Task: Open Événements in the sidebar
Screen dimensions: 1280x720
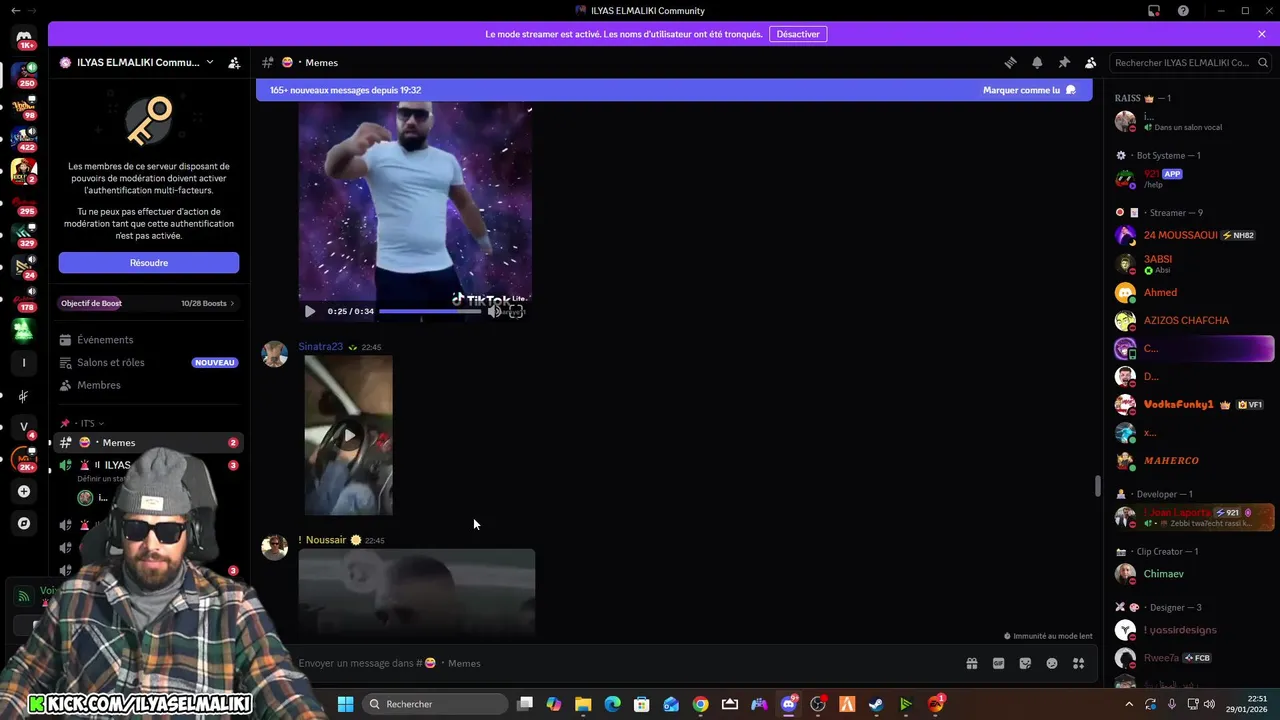Action: [148, 340]
